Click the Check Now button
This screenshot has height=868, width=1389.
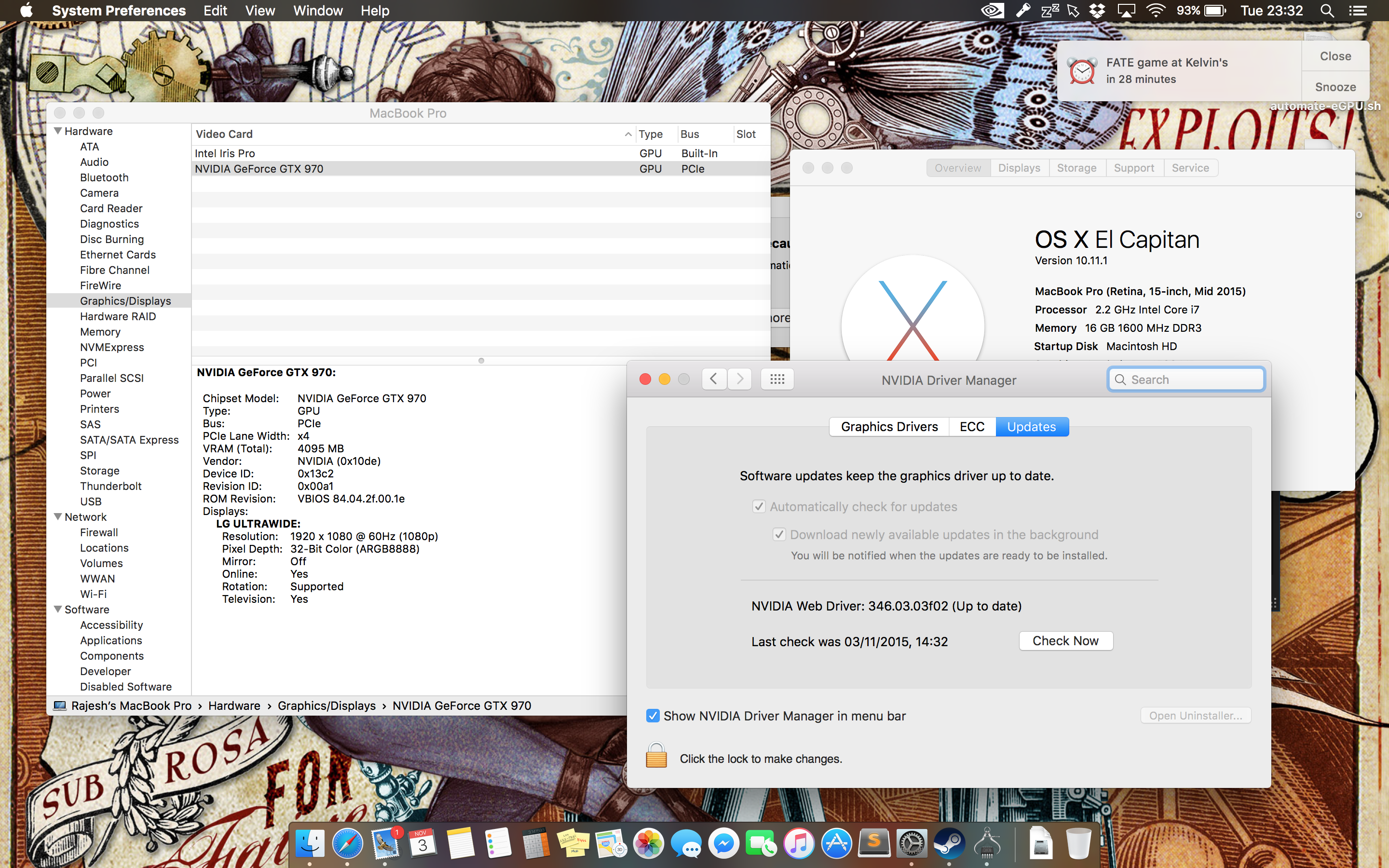(1065, 641)
